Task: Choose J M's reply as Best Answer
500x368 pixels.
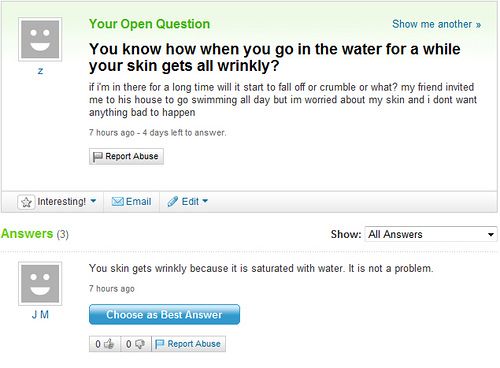Action: (x=164, y=314)
